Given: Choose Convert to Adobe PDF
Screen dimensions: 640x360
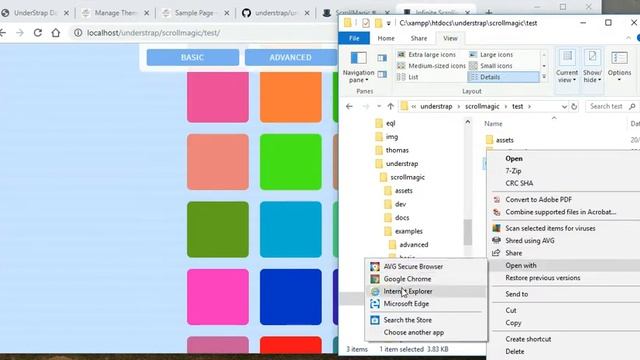Looking at the screenshot, I should (x=538, y=200).
